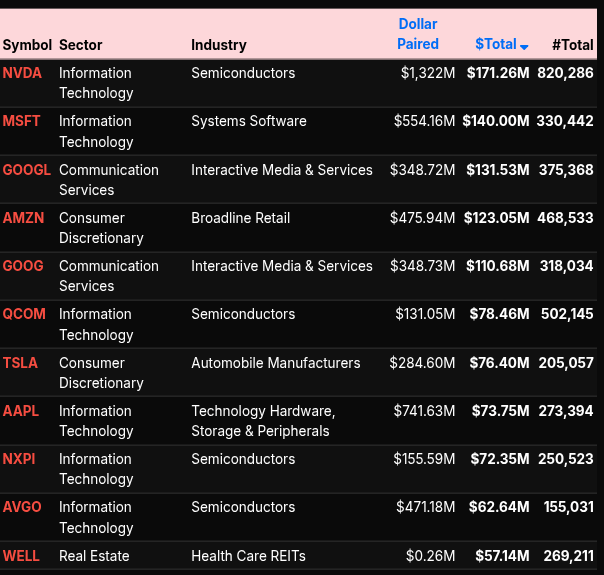Screen dimensions: 604x575
Task: Click the Automobile Manufacturers industry cell
Action: pos(276,363)
